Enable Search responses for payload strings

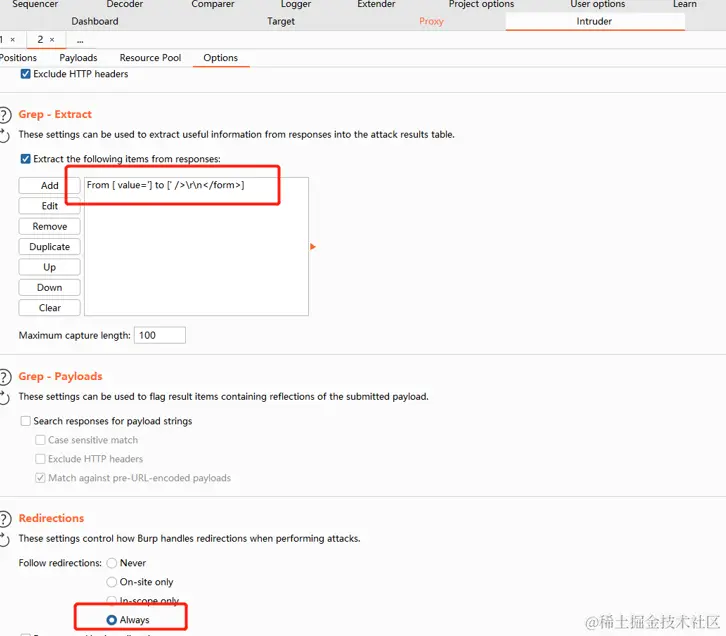pyautogui.click(x=26, y=421)
